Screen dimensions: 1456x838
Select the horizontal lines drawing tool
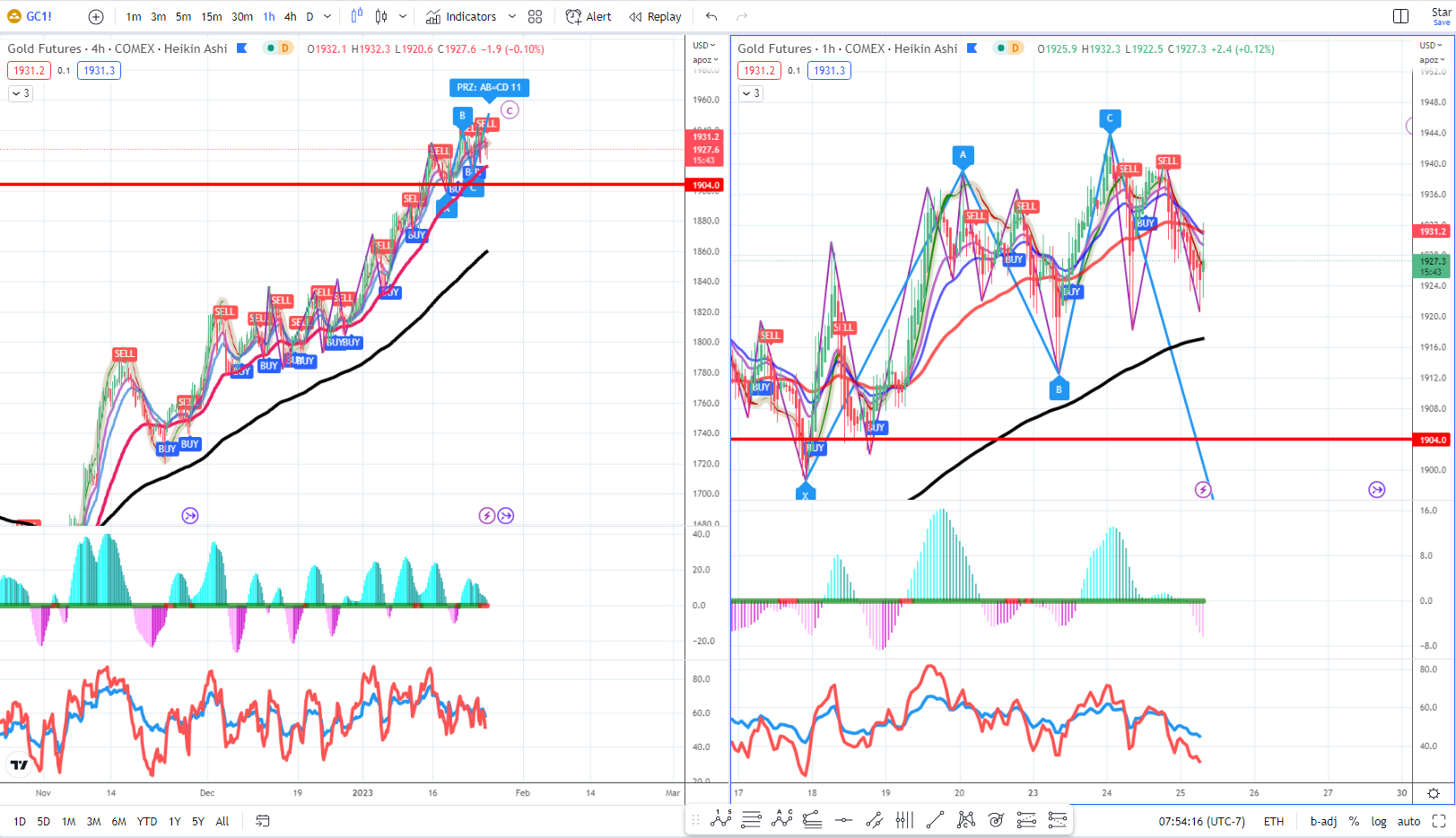(x=752, y=819)
